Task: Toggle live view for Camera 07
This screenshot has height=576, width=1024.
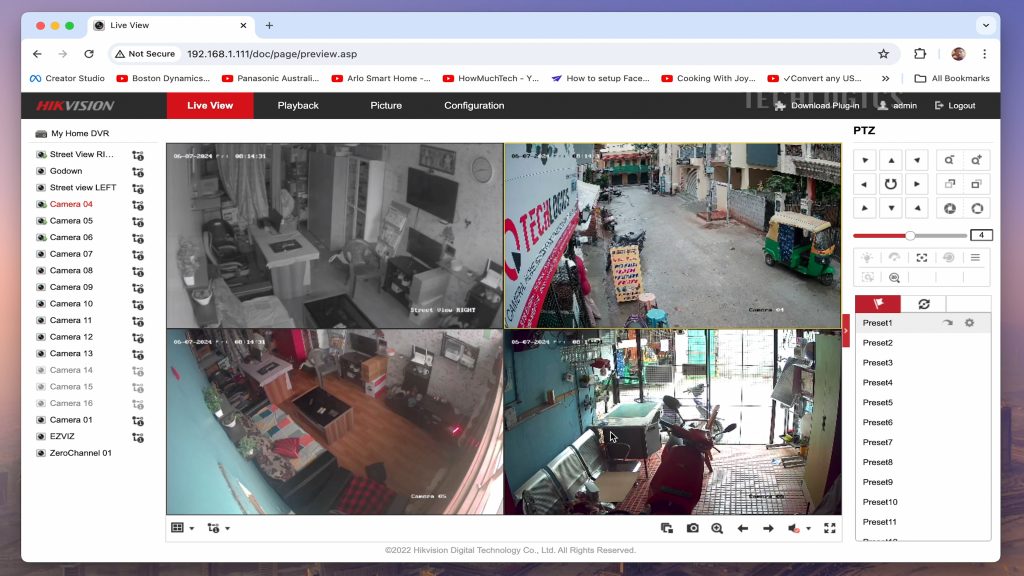Action: pos(138,255)
